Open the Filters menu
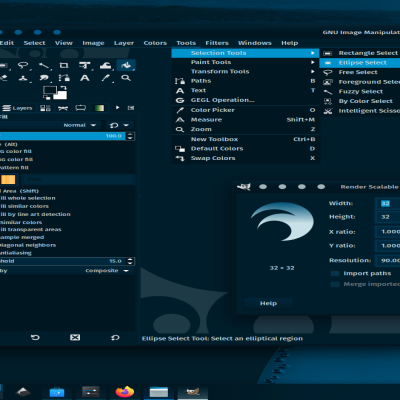Screen dimensions: 400x400 point(217,43)
